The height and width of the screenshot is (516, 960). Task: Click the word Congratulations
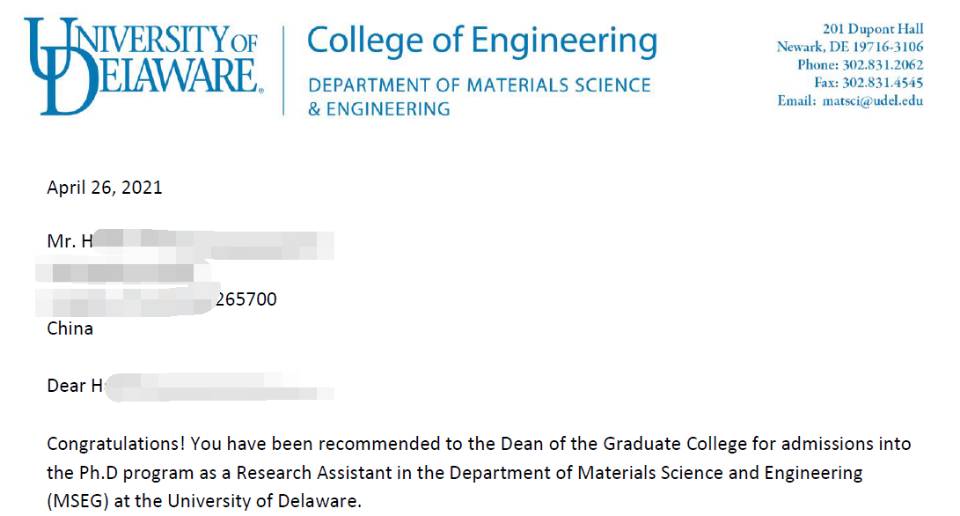[114, 443]
